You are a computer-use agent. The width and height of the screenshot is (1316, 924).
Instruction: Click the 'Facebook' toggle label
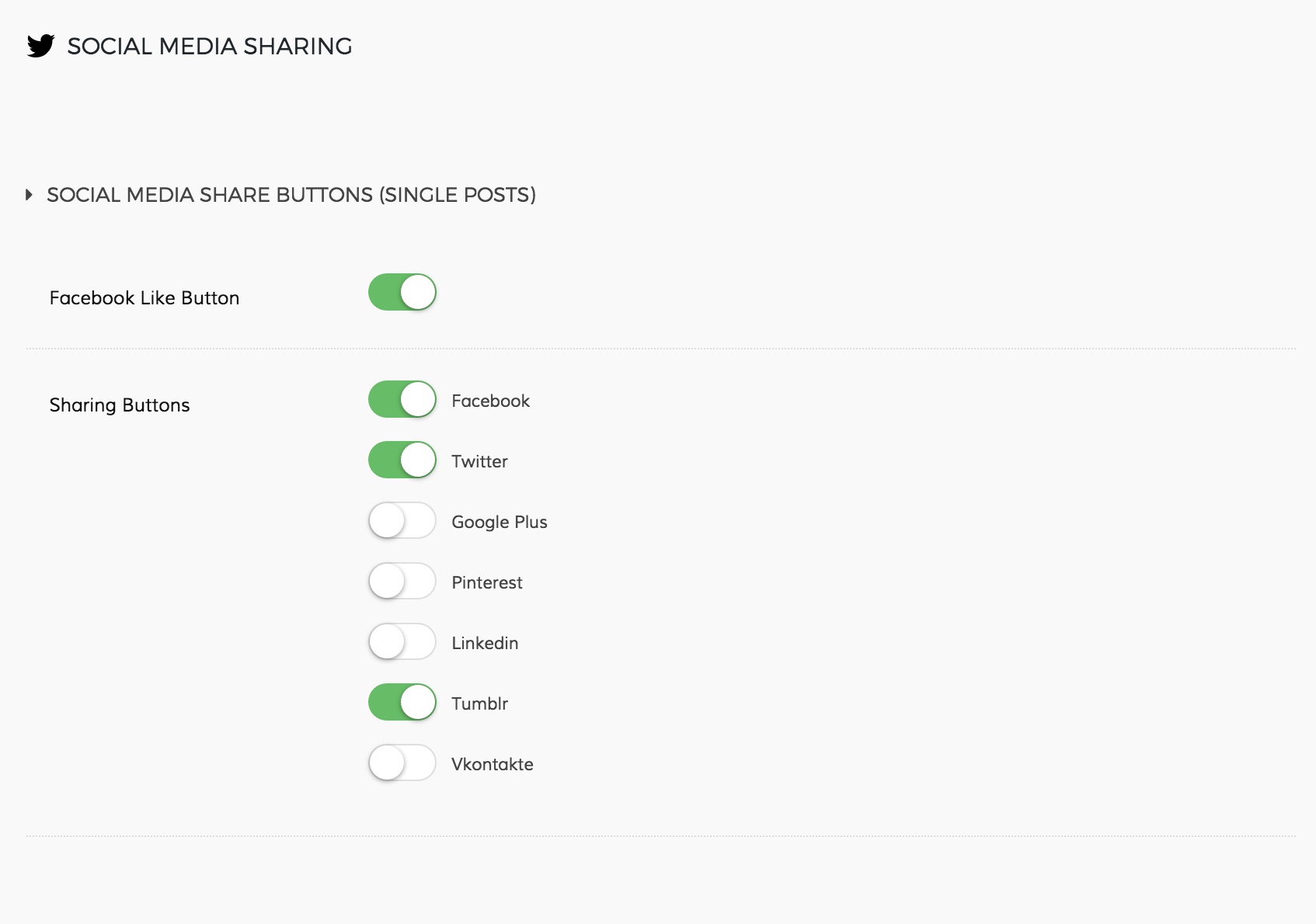click(x=491, y=401)
